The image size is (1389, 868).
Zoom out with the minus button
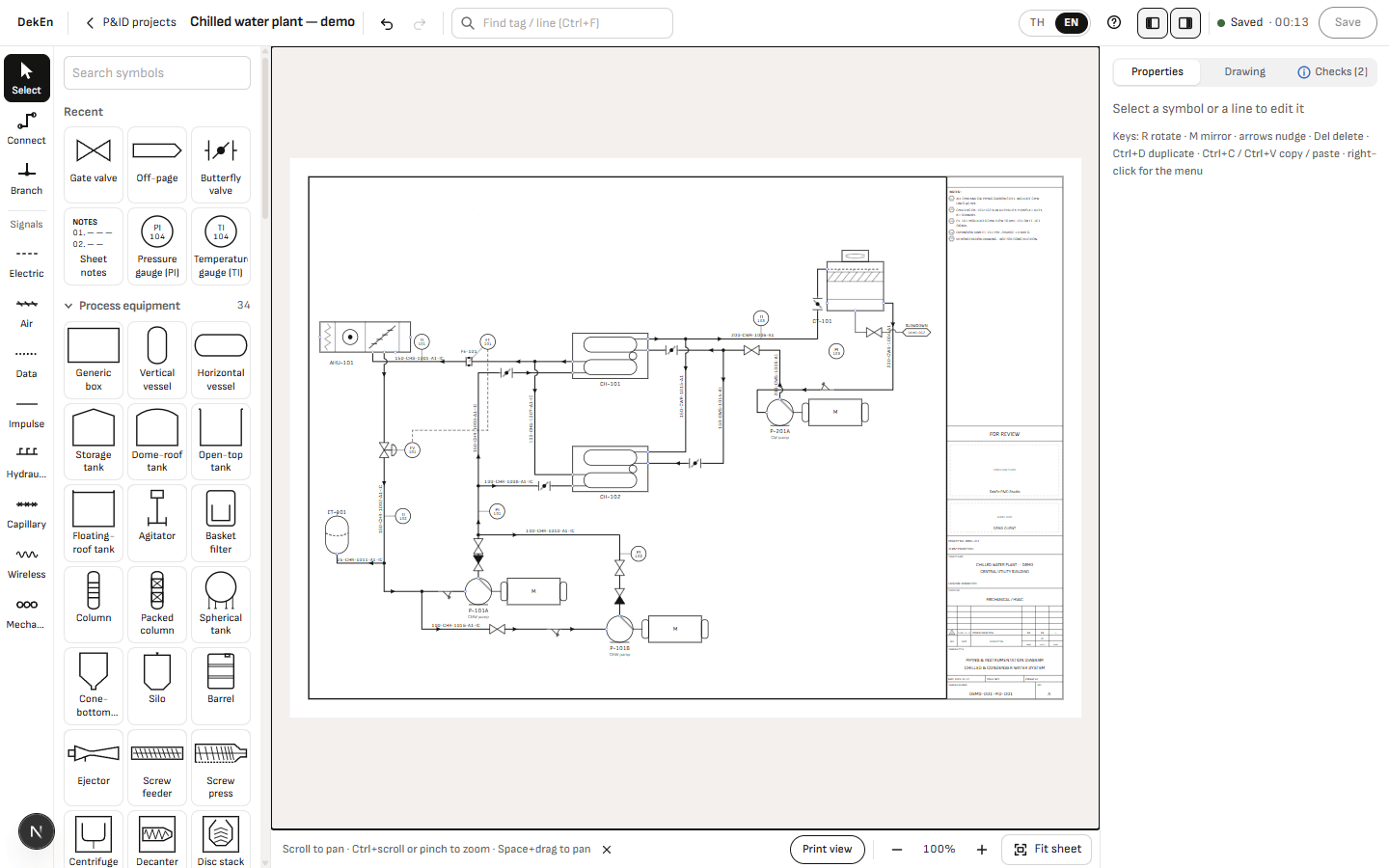click(897, 850)
